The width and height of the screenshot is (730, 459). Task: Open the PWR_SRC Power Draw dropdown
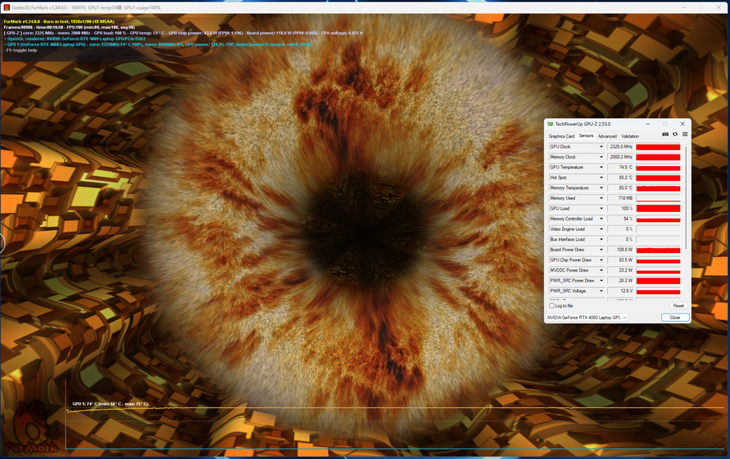[x=601, y=281]
